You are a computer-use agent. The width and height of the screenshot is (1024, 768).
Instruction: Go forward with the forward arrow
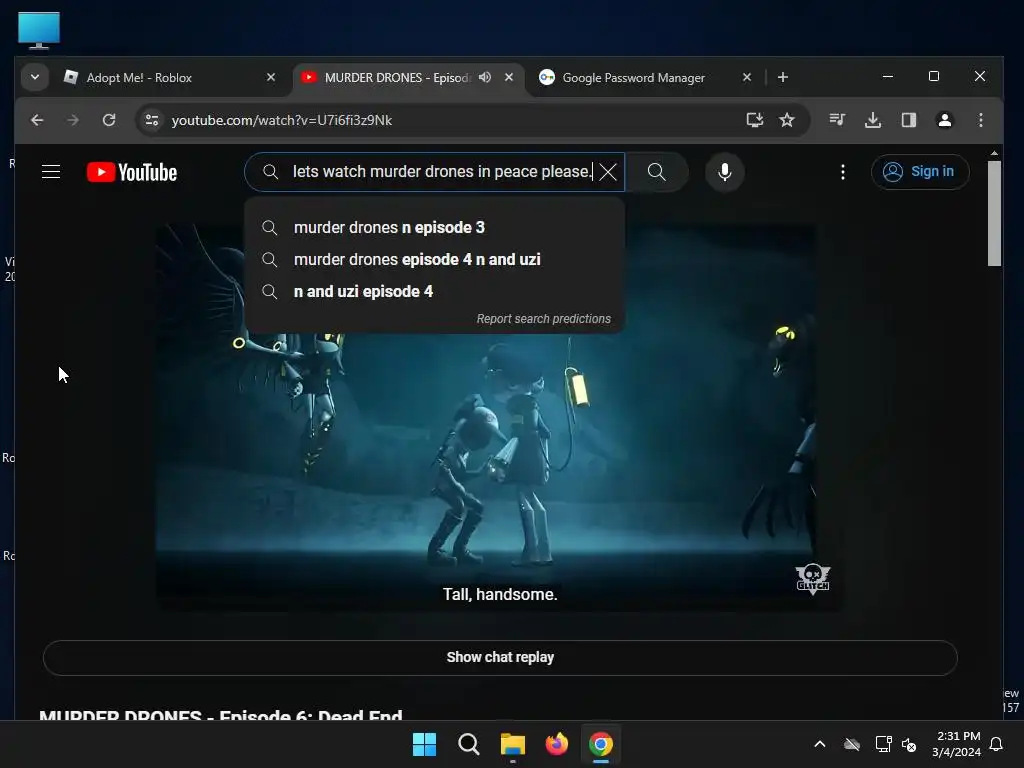point(73,120)
